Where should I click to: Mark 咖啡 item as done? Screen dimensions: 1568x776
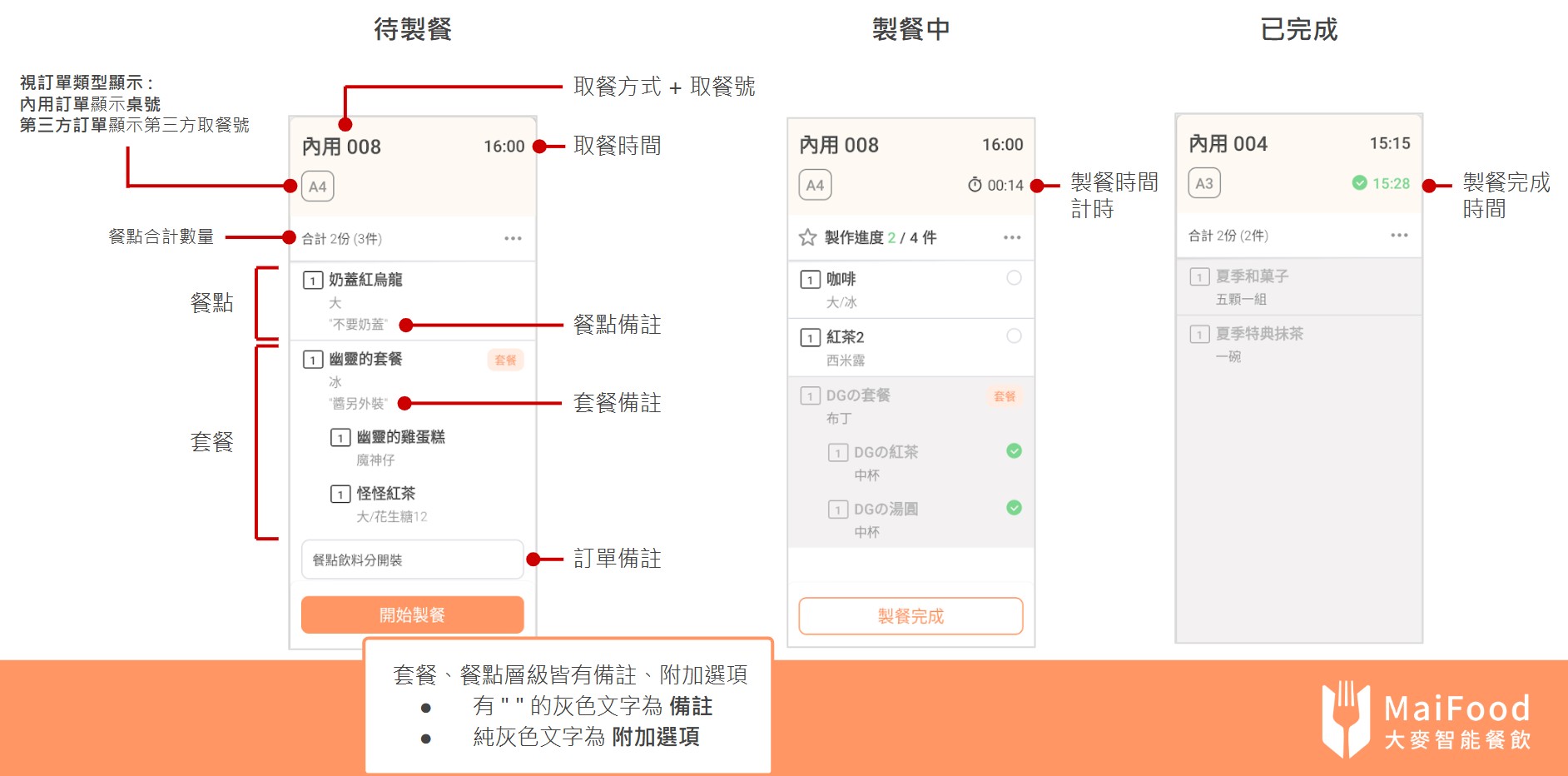tap(1014, 278)
